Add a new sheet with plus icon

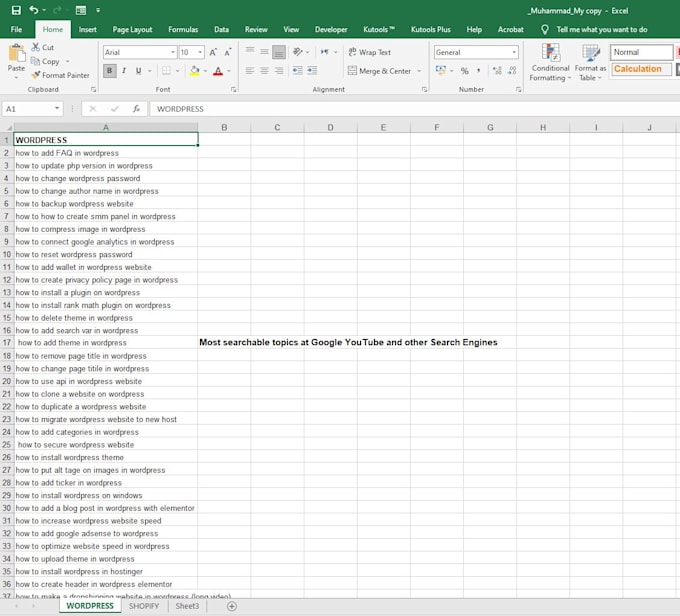[x=232, y=606]
